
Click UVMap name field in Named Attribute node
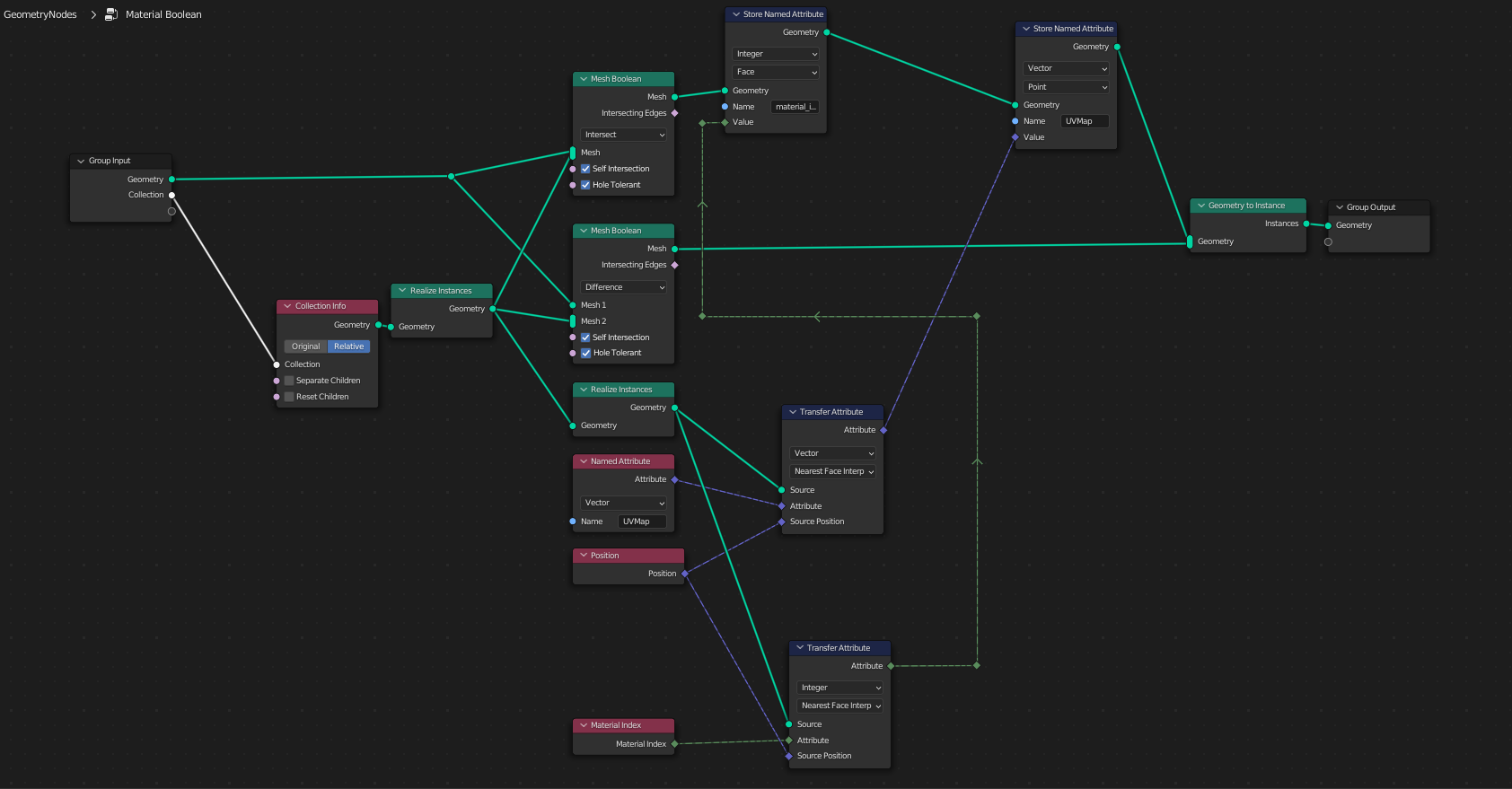click(x=642, y=522)
